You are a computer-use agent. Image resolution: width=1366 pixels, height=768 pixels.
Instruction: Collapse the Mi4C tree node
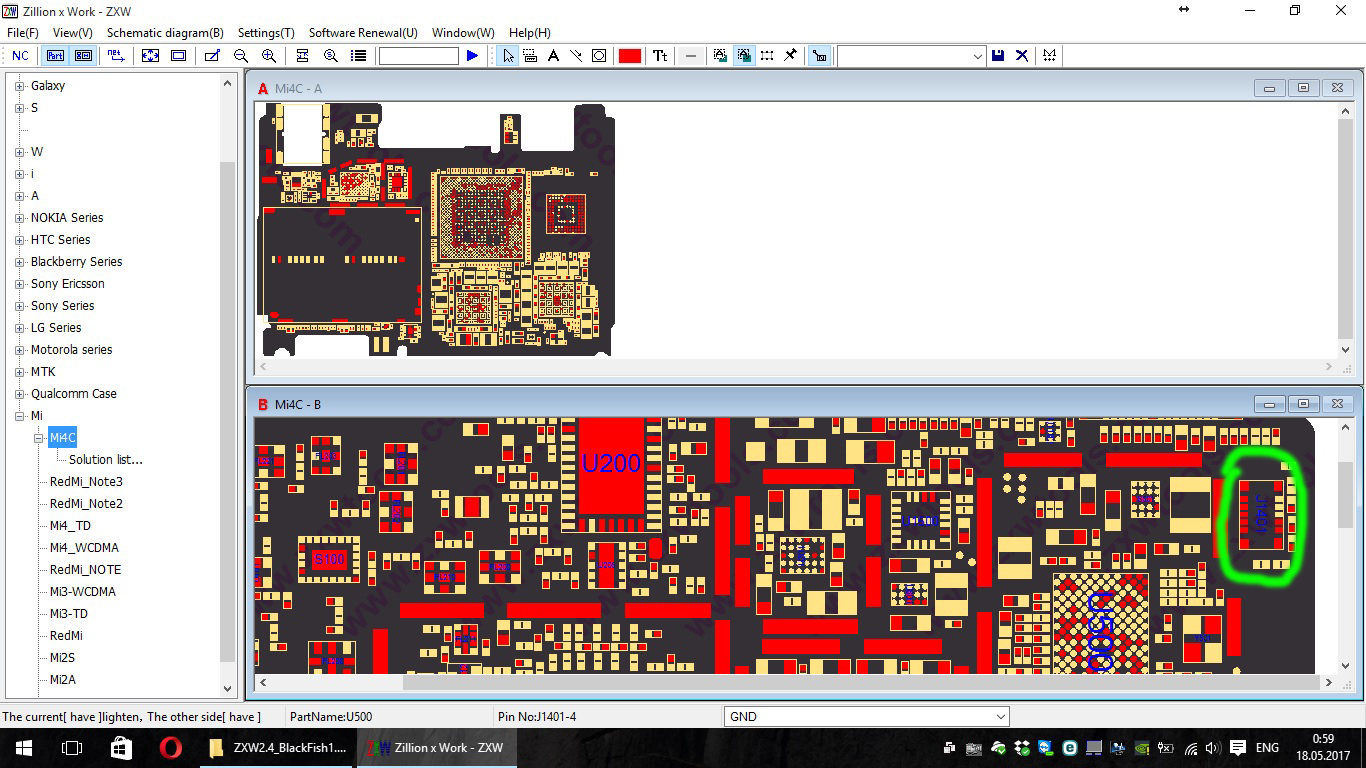(x=39, y=438)
